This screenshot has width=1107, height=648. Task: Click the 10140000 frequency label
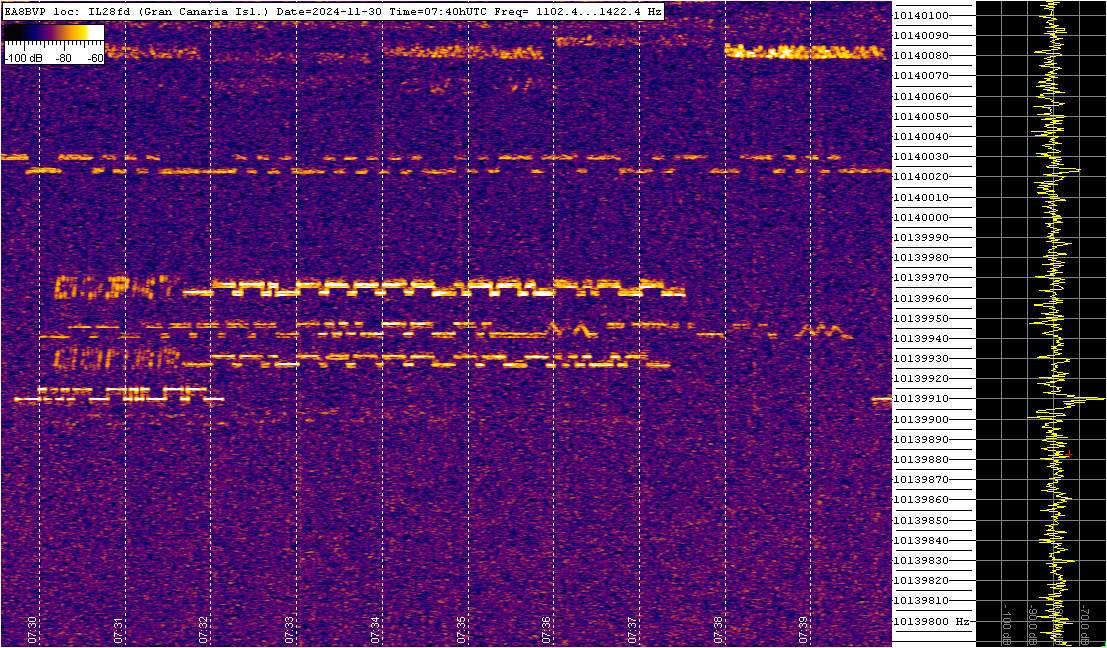point(921,217)
